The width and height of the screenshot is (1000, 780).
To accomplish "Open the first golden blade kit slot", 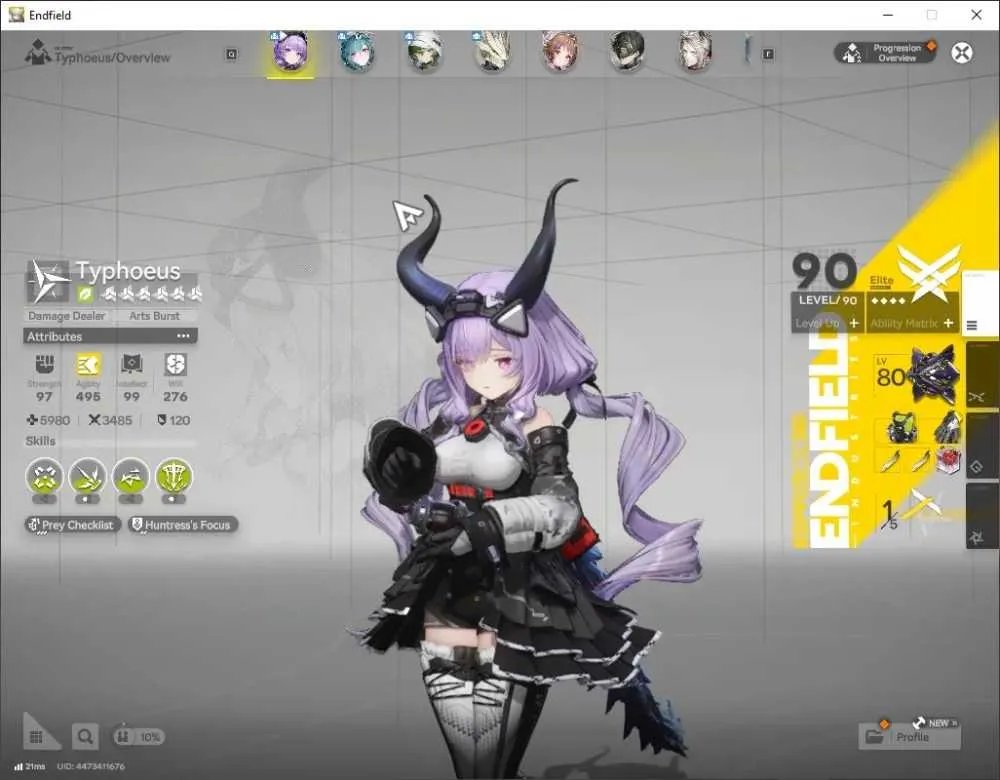I will coord(890,461).
